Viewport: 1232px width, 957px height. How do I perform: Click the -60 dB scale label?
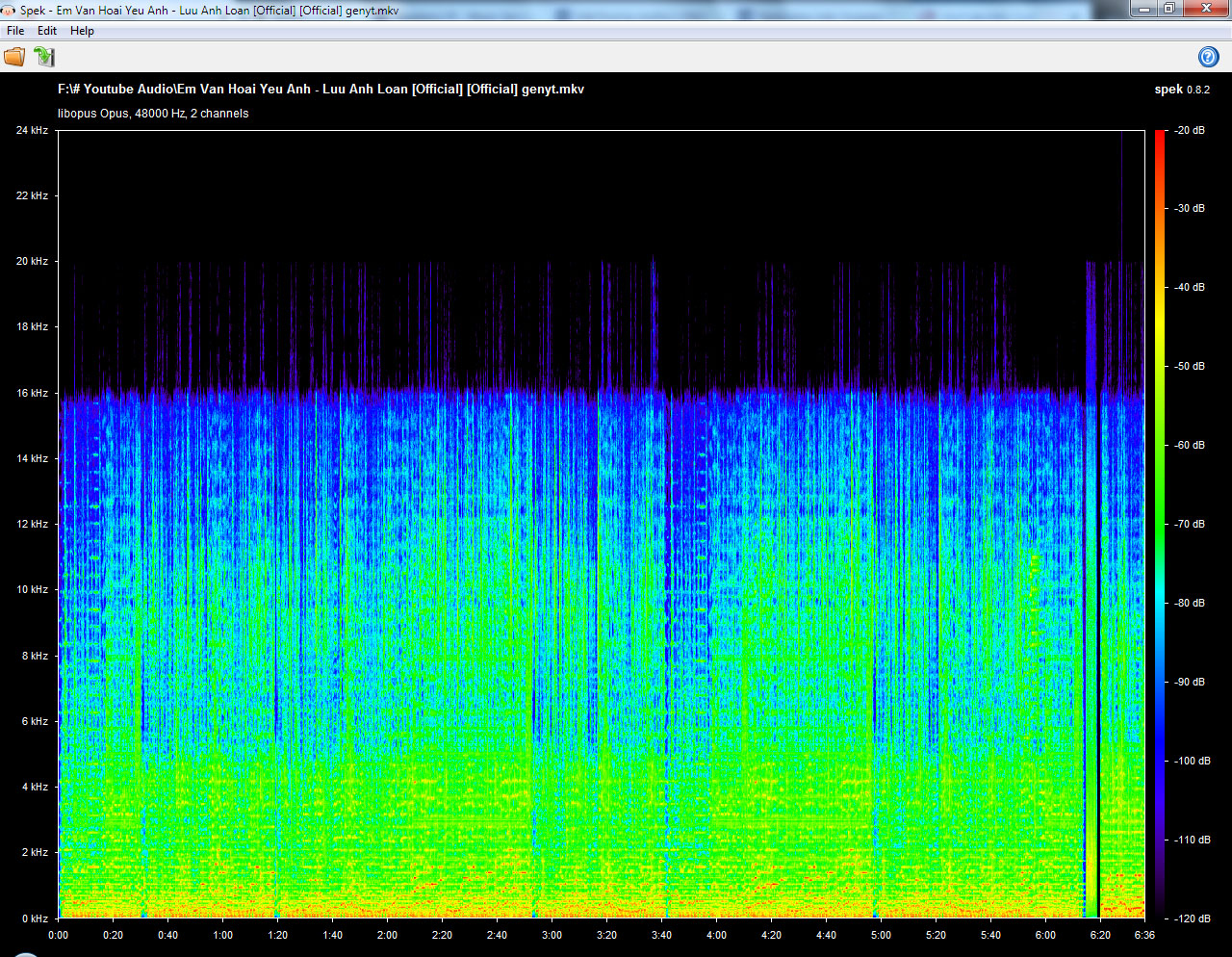click(x=1190, y=445)
